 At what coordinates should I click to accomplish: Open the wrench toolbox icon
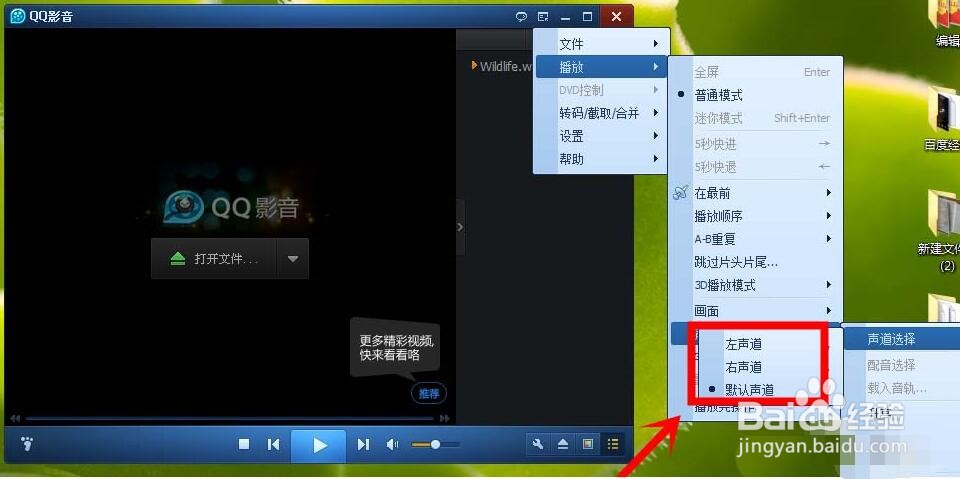pos(538,444)
